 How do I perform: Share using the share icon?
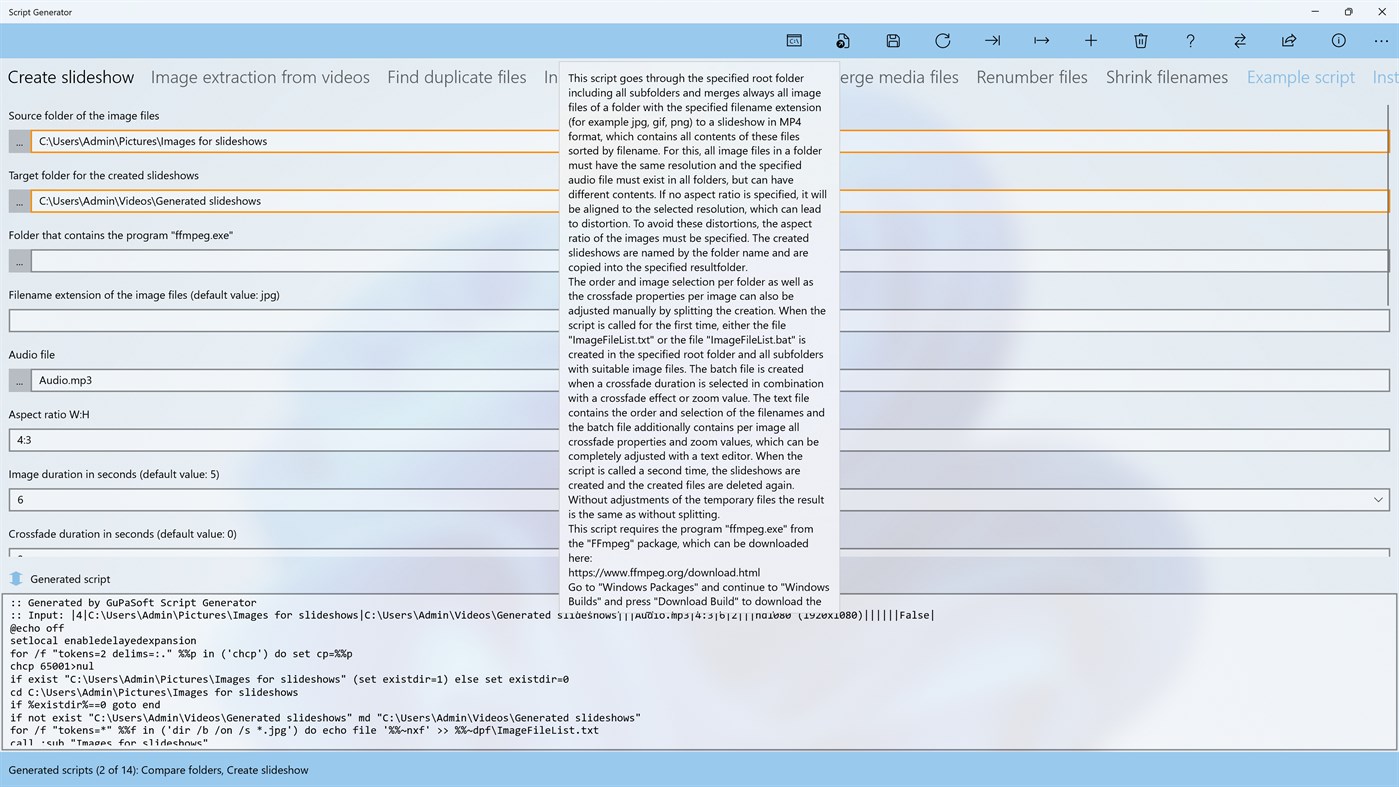pos(1289,41)
